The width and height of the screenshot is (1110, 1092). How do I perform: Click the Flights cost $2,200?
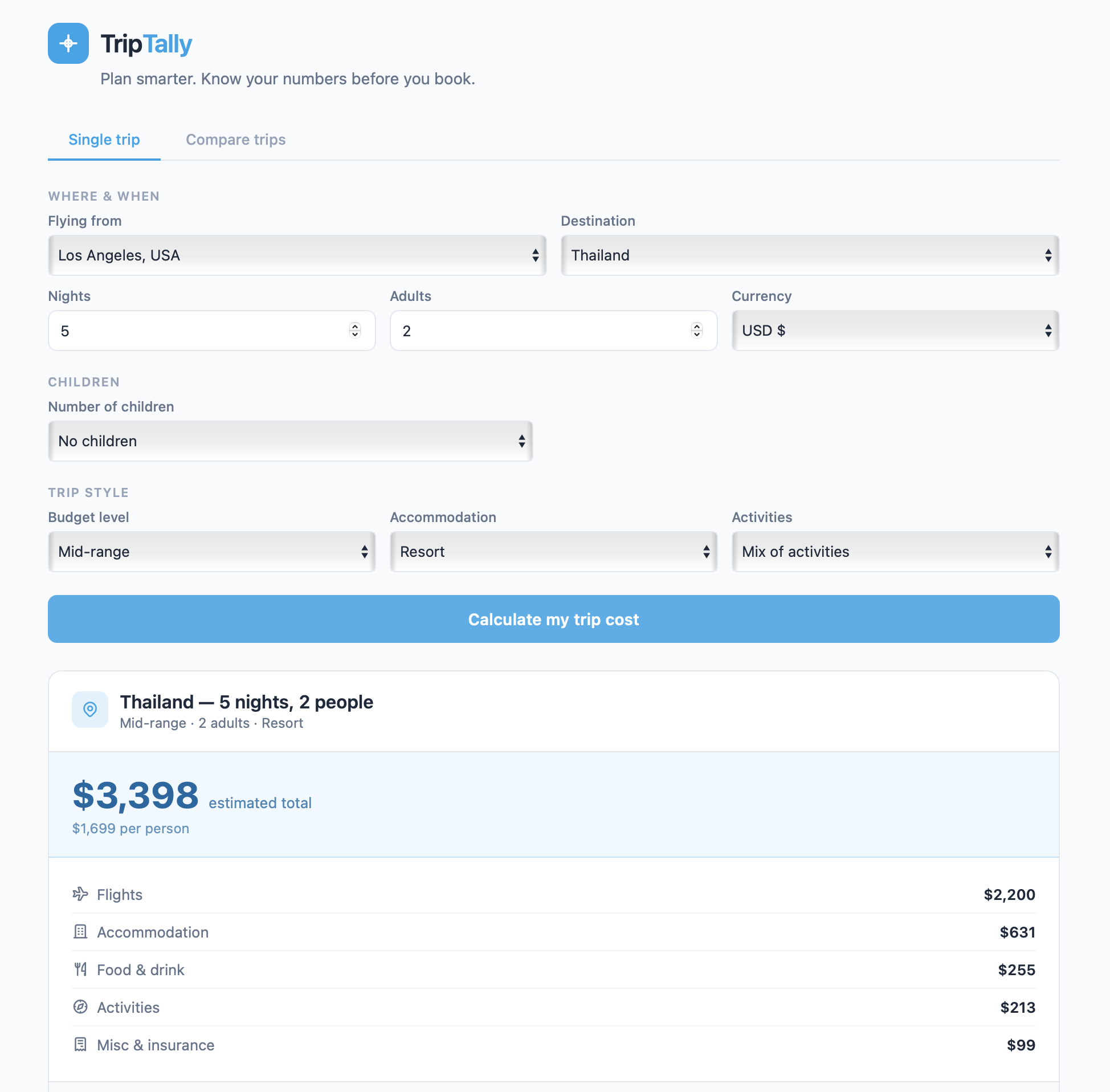(1009, 894)
